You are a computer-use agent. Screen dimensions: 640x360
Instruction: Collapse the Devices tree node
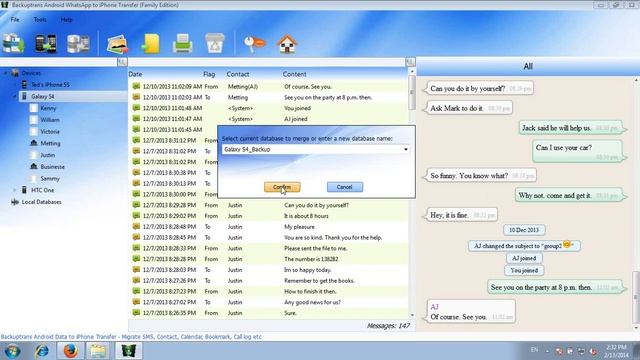pos(6,73)
